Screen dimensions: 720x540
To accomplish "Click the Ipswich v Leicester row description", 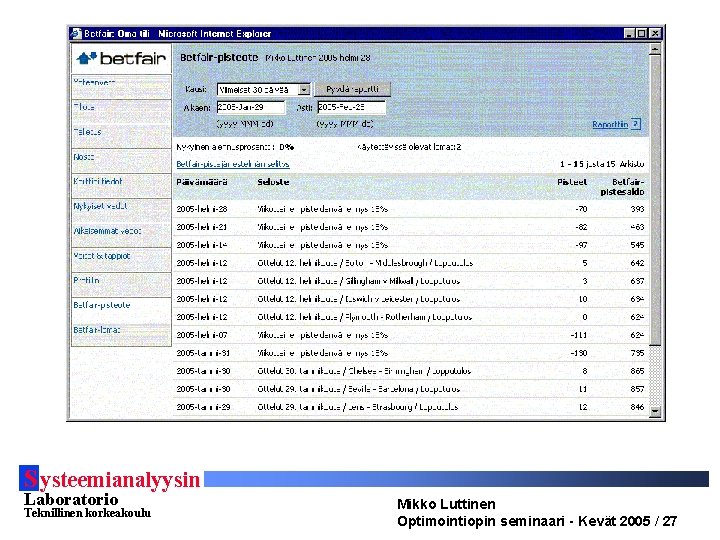I will 359,299.
